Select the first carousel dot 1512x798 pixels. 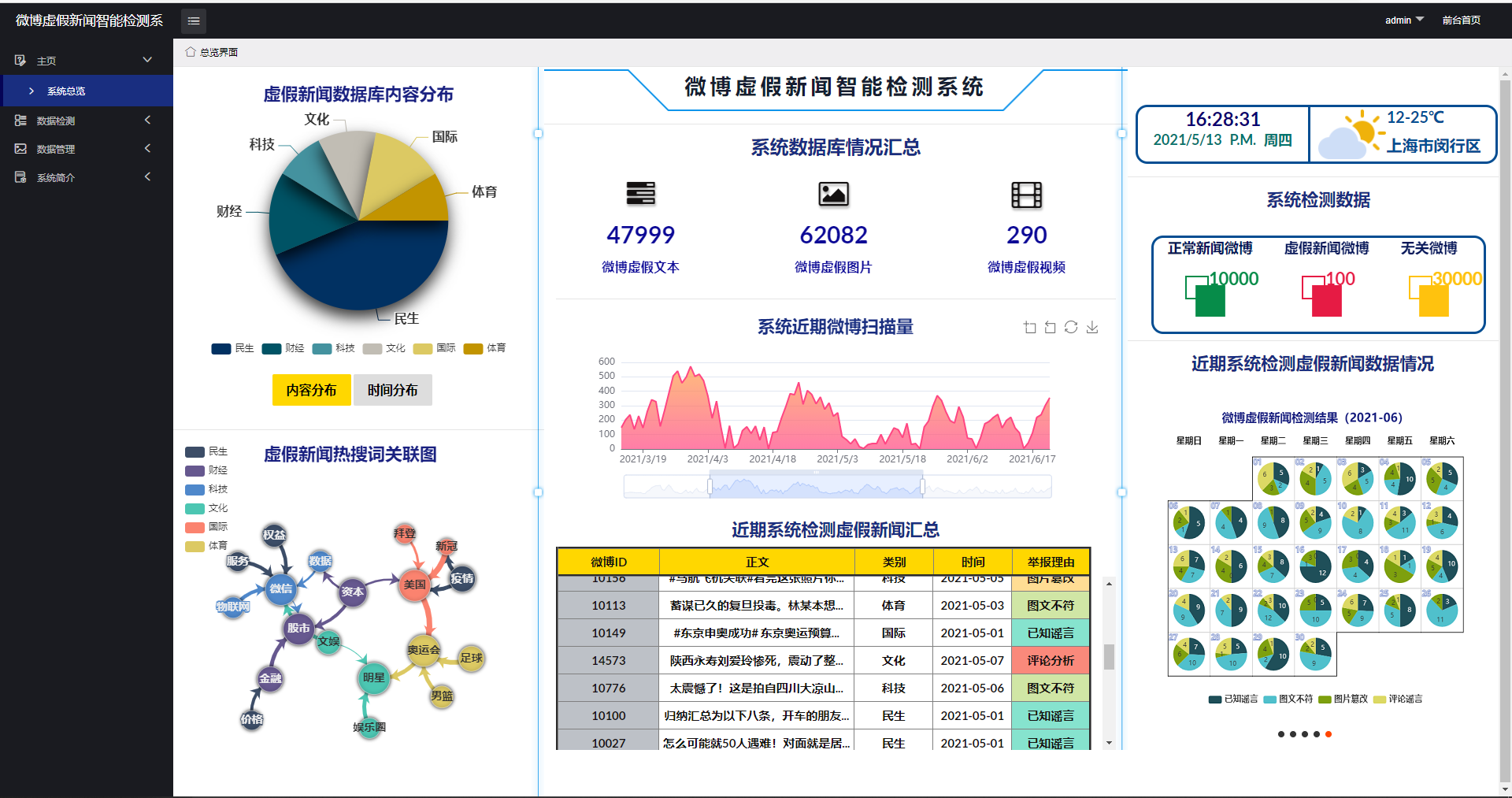1281,734
